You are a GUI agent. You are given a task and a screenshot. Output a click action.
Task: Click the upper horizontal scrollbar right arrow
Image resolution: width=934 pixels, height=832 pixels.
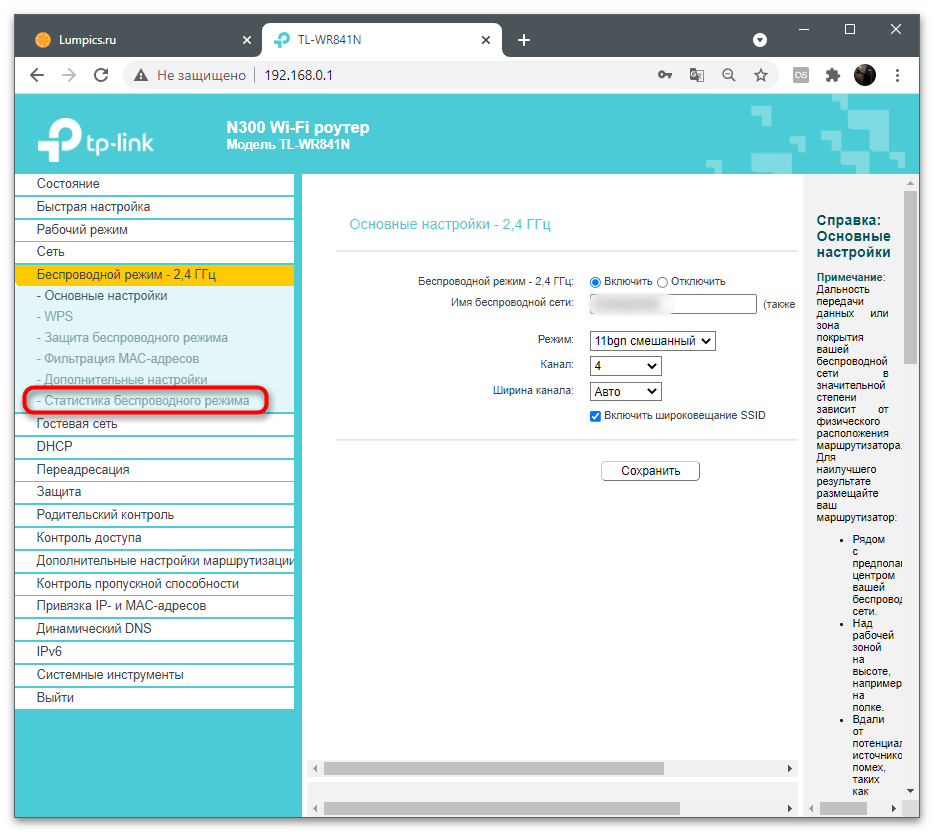click(x=789, y=769)
